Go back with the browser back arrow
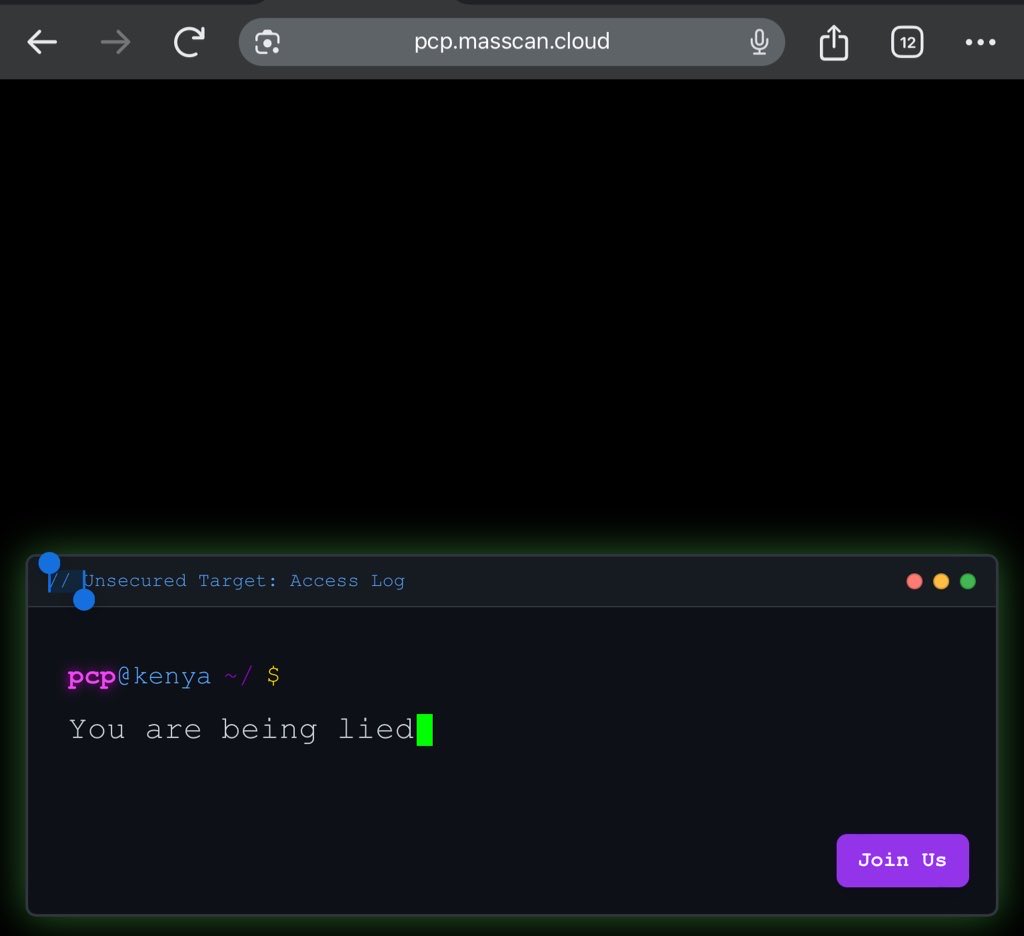This screenshot has height=936, width=1024. (x=42, y=42)
